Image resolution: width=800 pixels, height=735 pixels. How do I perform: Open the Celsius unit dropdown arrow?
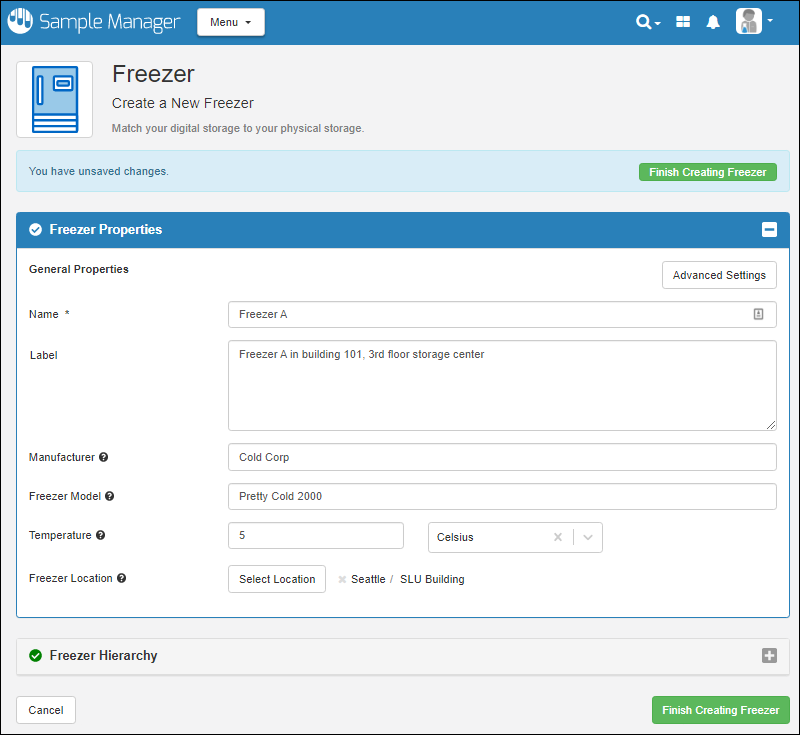pyautogui.click(x=588, y=537)
